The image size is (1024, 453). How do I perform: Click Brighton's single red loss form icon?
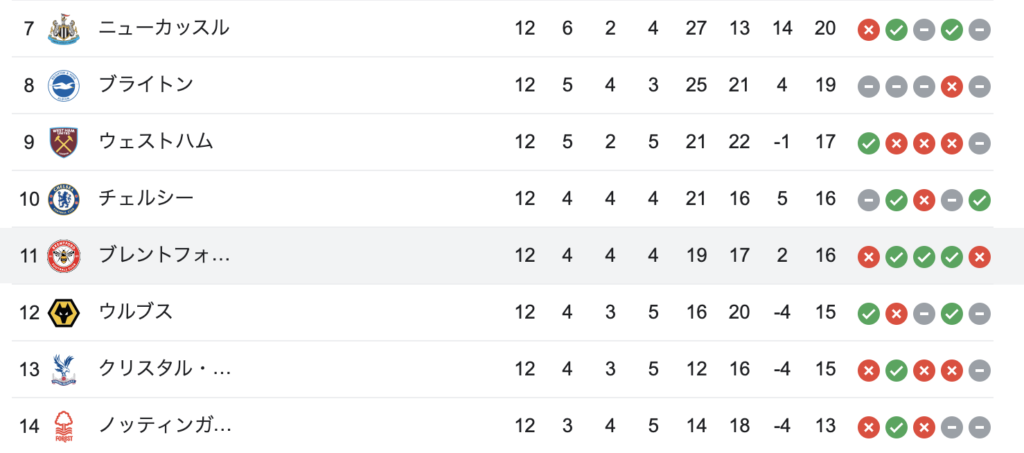[952, 86]
